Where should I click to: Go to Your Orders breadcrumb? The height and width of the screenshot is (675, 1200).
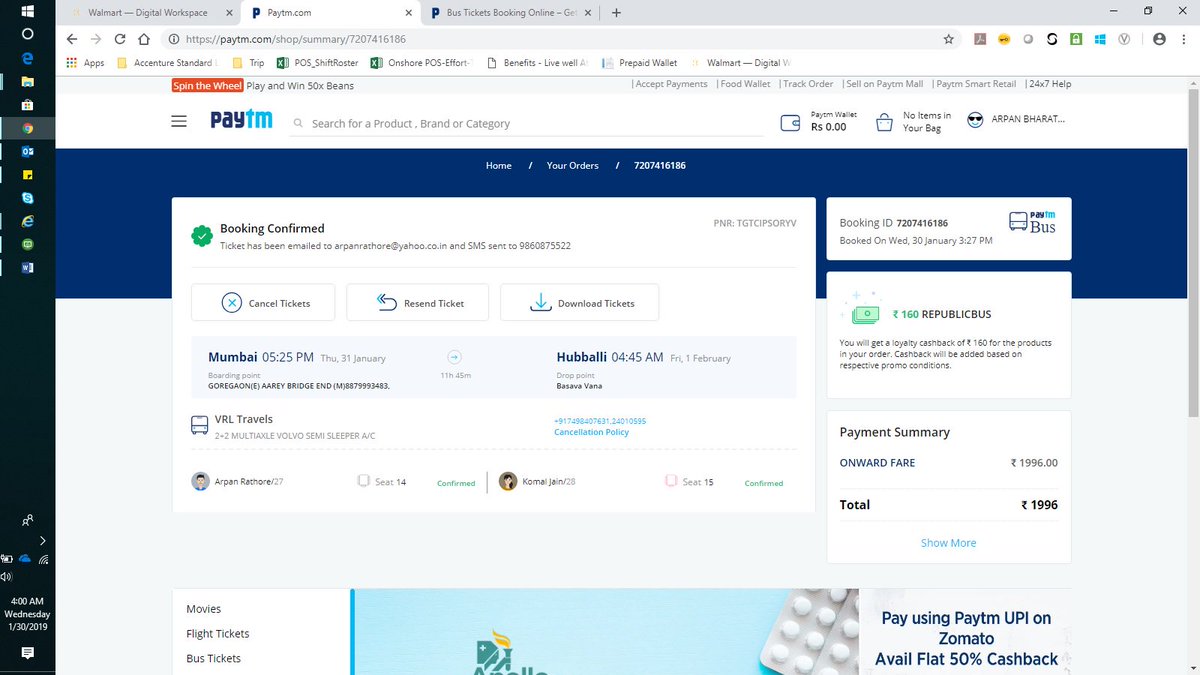[573, 165]
